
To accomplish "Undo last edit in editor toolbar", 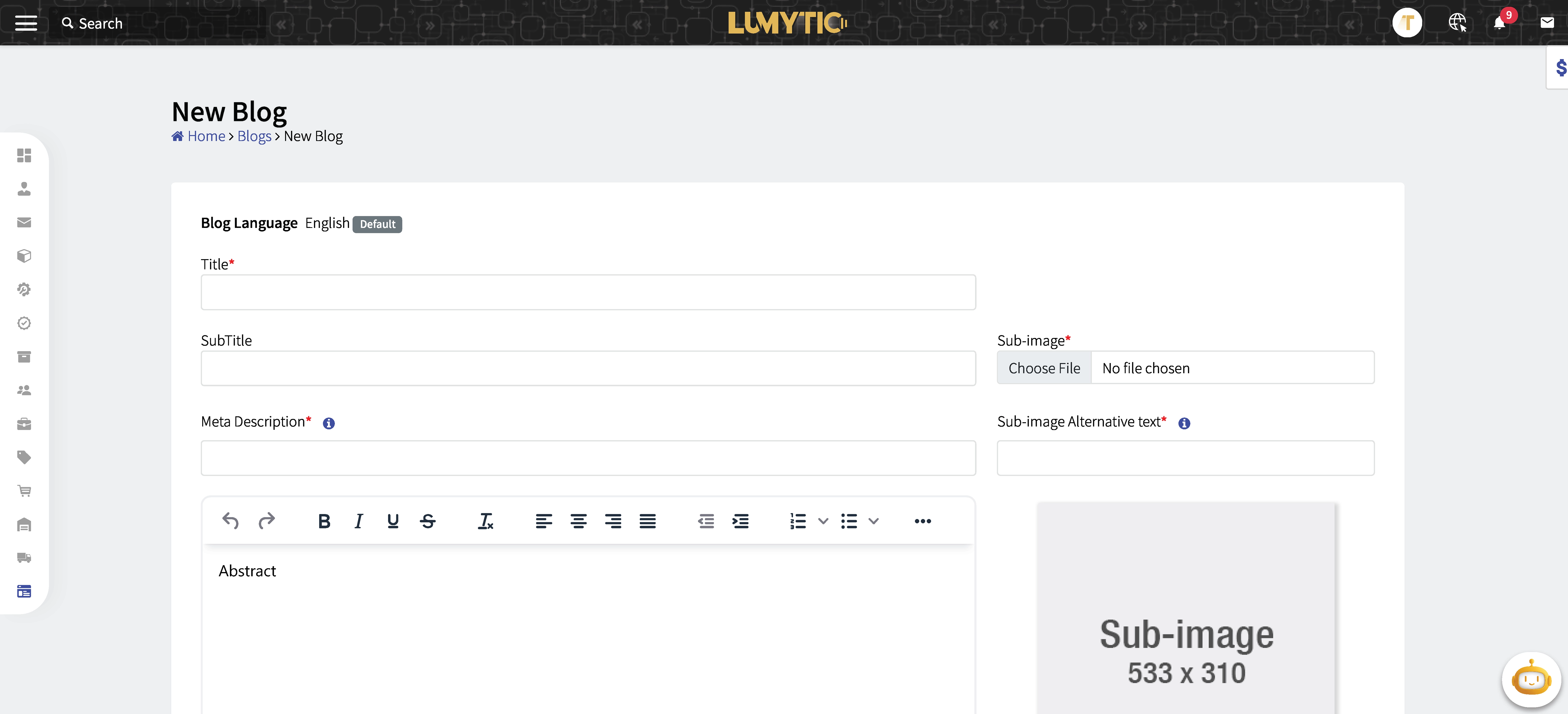I will [x=230, y=521].
